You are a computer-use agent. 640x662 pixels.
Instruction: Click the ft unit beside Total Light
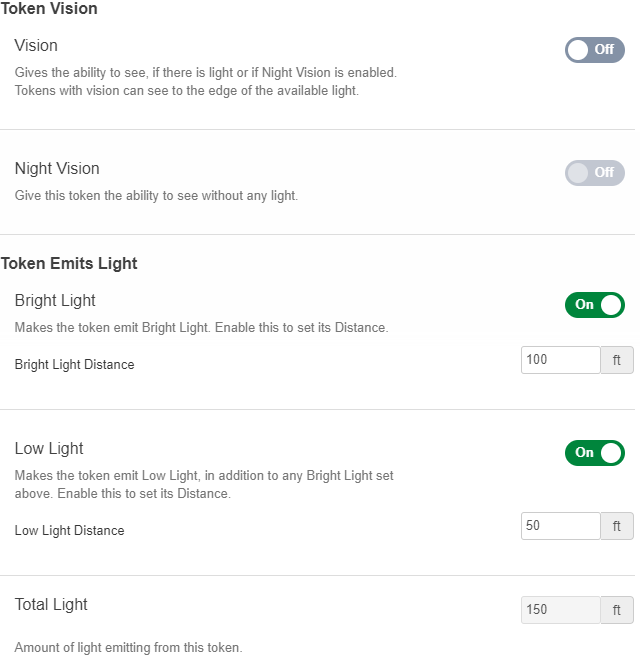[617, 610]
